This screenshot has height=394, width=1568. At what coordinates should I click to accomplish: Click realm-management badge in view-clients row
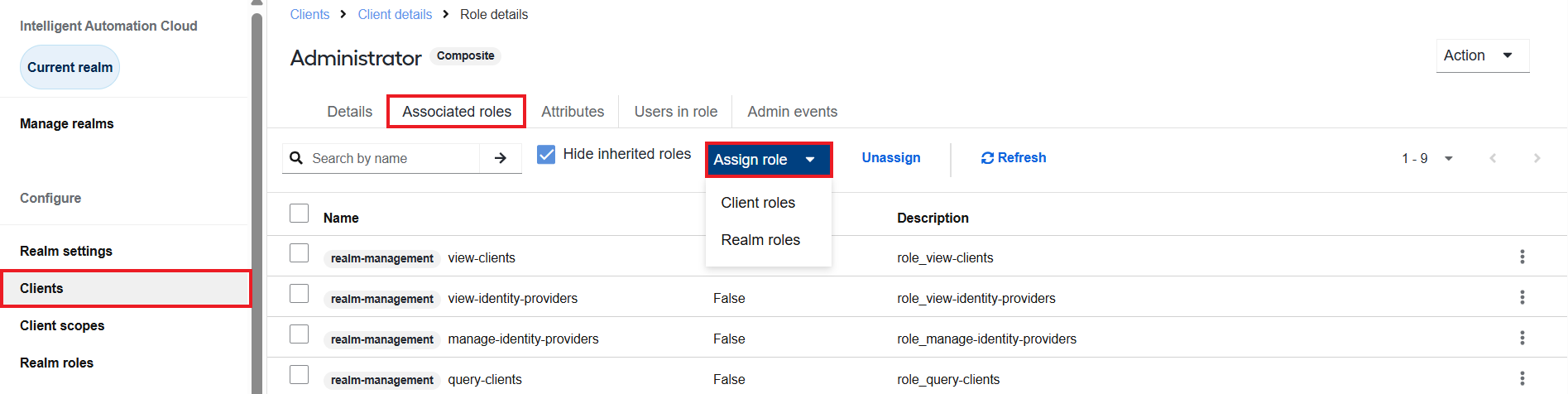(381, 258)
